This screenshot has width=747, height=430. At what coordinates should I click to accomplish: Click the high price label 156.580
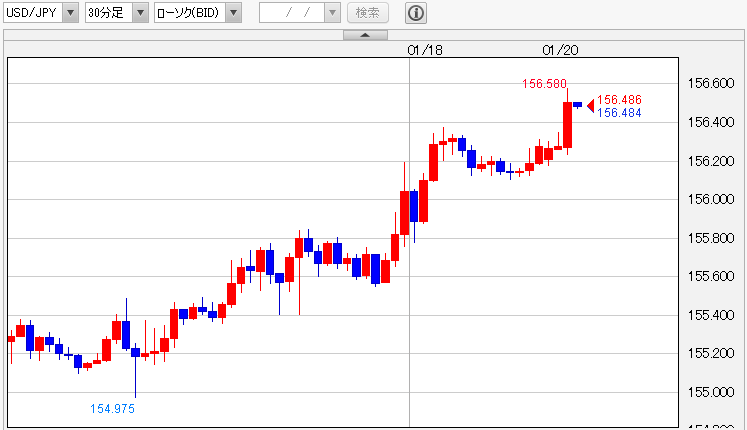point(544,84)
